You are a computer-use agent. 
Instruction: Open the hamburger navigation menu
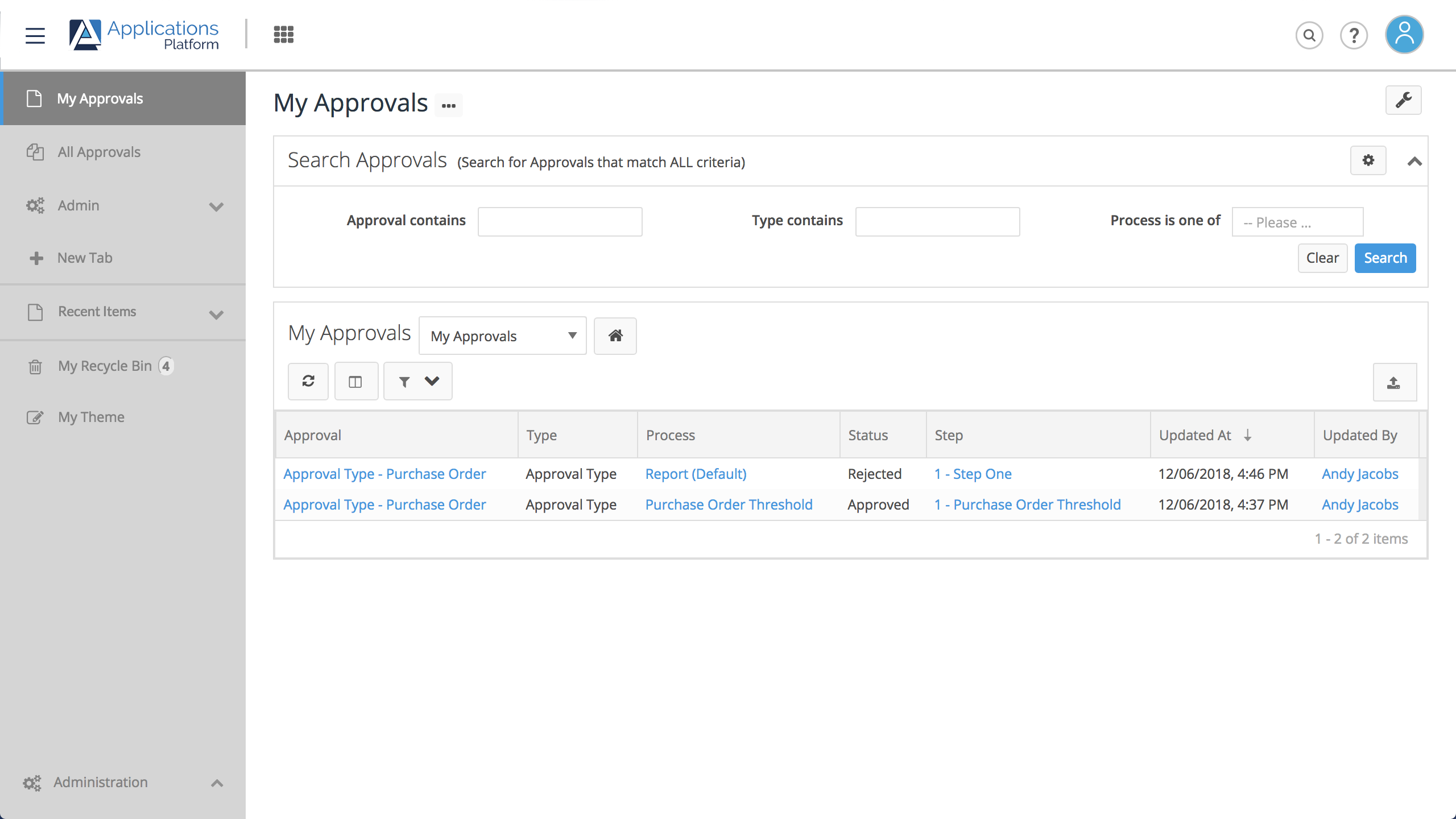point(35,35)
